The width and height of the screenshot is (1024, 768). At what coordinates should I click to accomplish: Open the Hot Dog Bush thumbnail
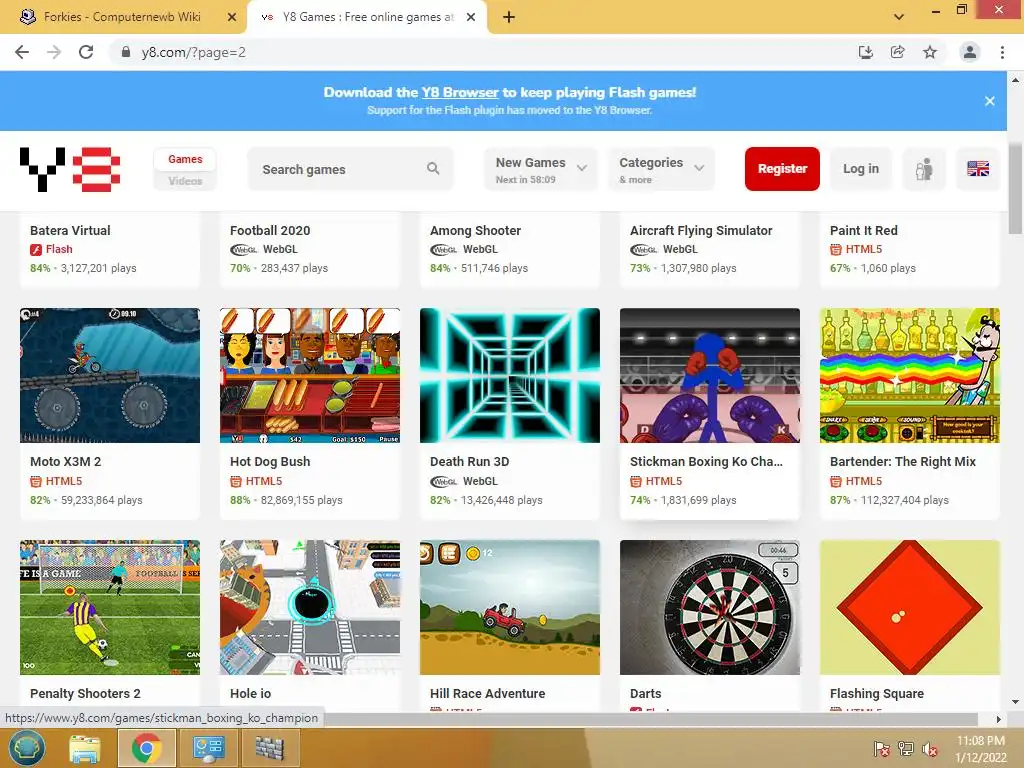coord(310,376)
